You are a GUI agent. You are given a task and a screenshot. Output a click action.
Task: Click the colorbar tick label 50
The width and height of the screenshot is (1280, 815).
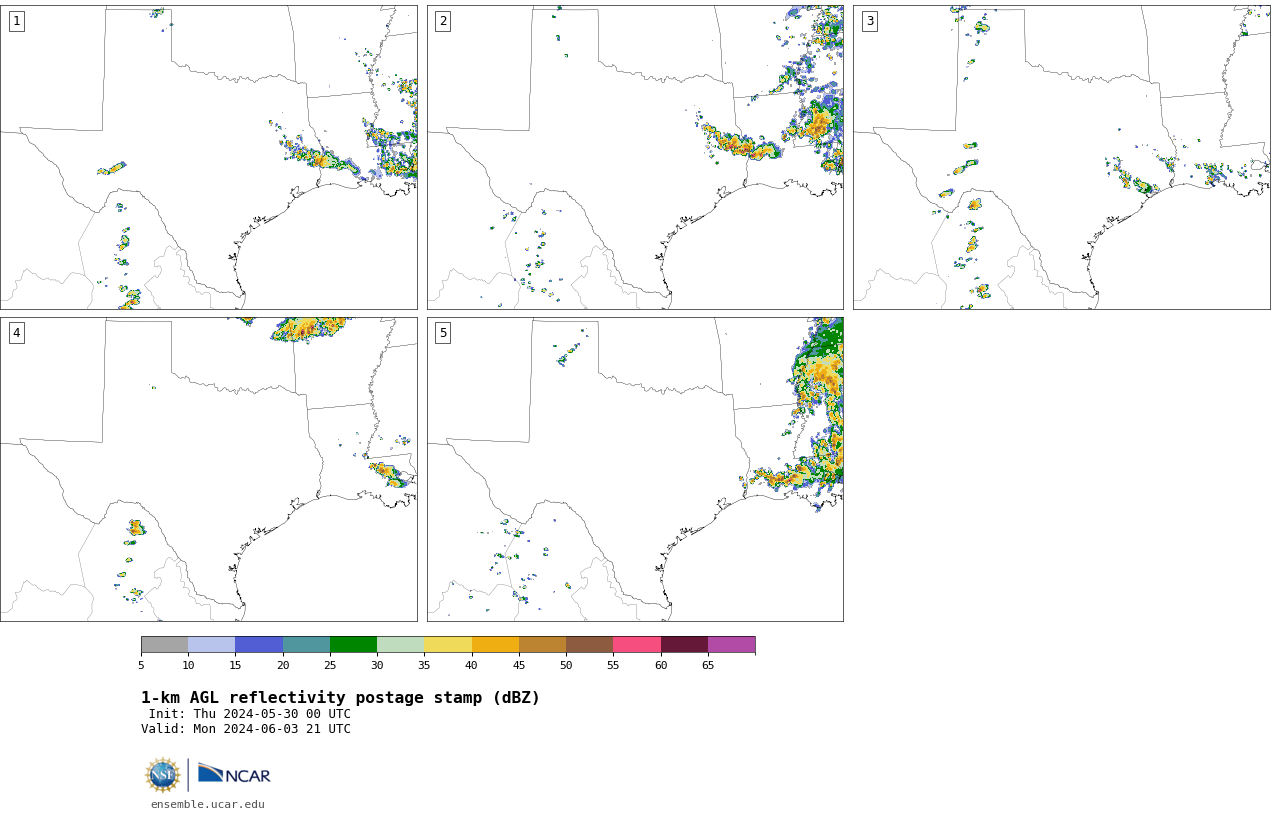tap(566, 665)
